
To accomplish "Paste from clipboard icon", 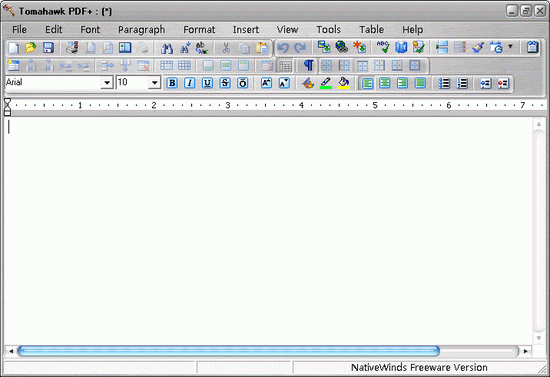I will 262,48.
